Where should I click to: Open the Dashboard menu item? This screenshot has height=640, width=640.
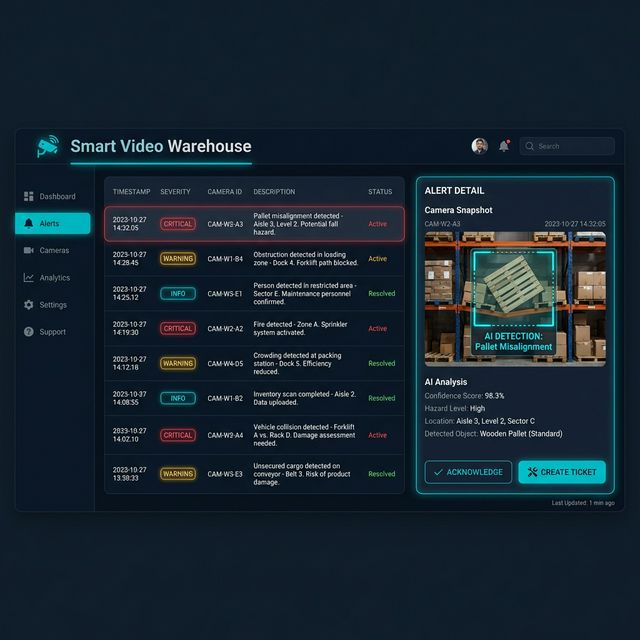[x=52, y=196]
